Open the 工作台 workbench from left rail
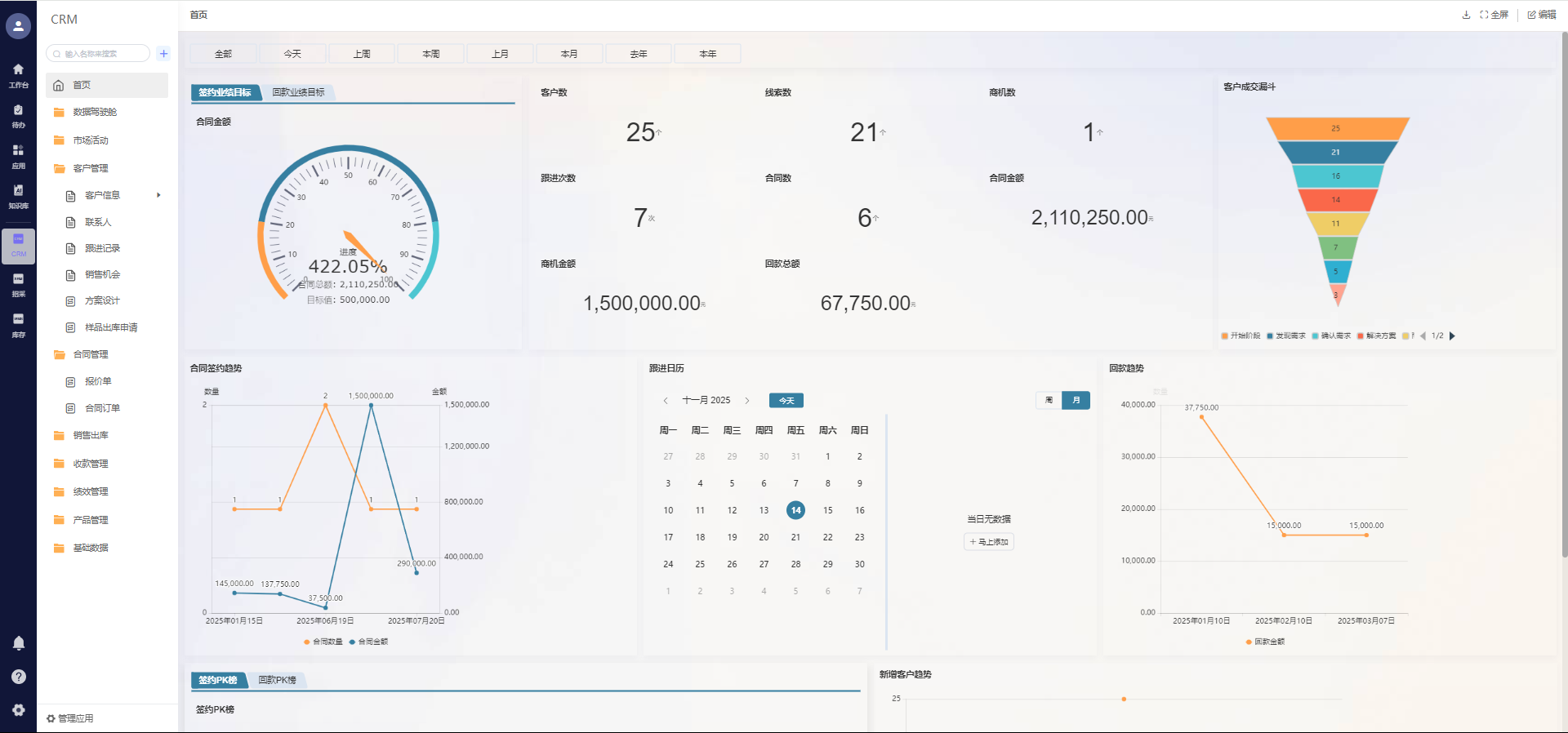The height and width of the screenshot is (733, 1568). [18, 75]
